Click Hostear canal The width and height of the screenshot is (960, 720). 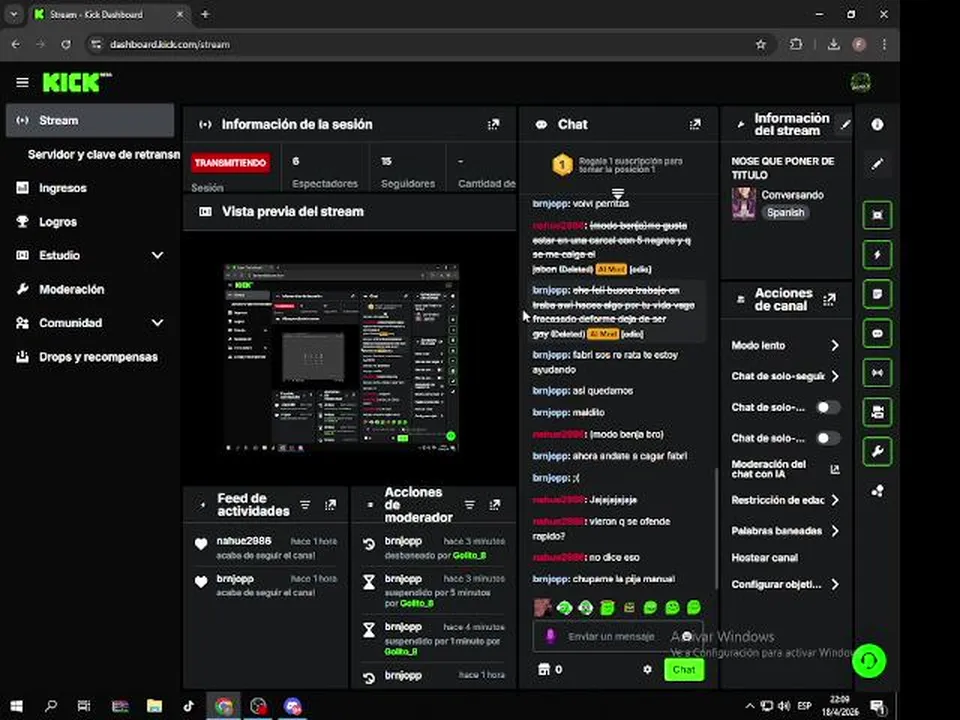[x=765, y=558]
